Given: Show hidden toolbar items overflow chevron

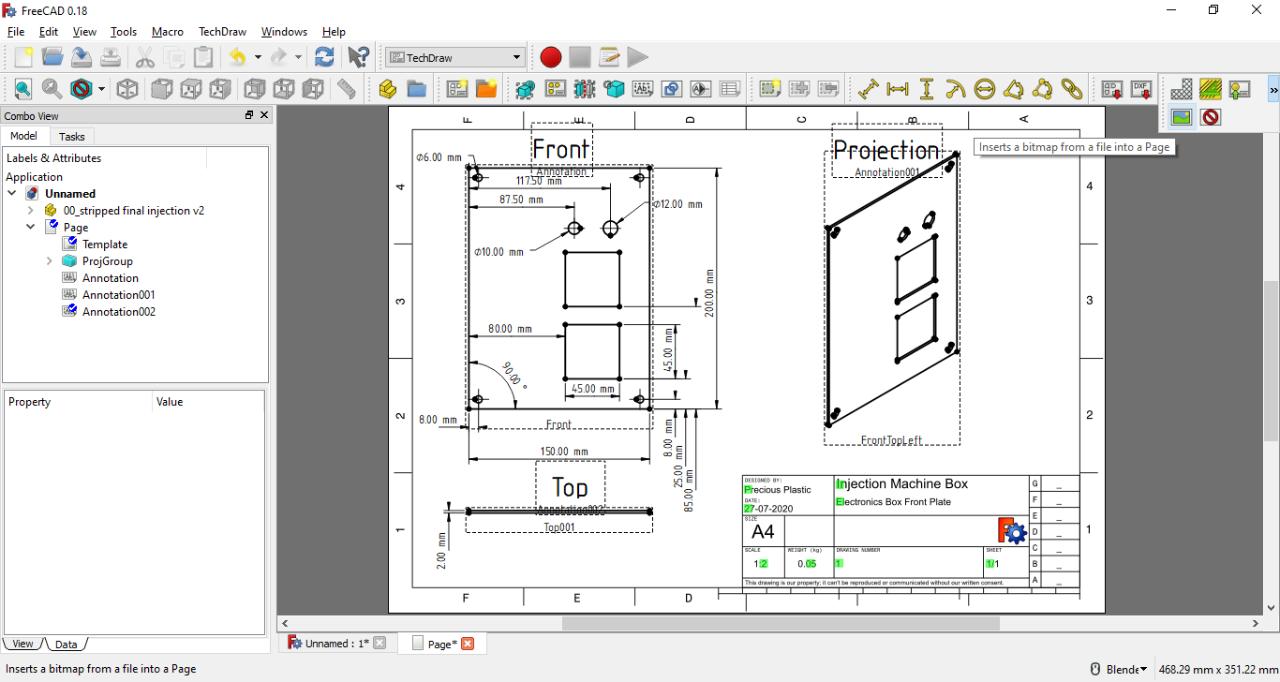Looking at the screenshot, I should pos(1273,90).
